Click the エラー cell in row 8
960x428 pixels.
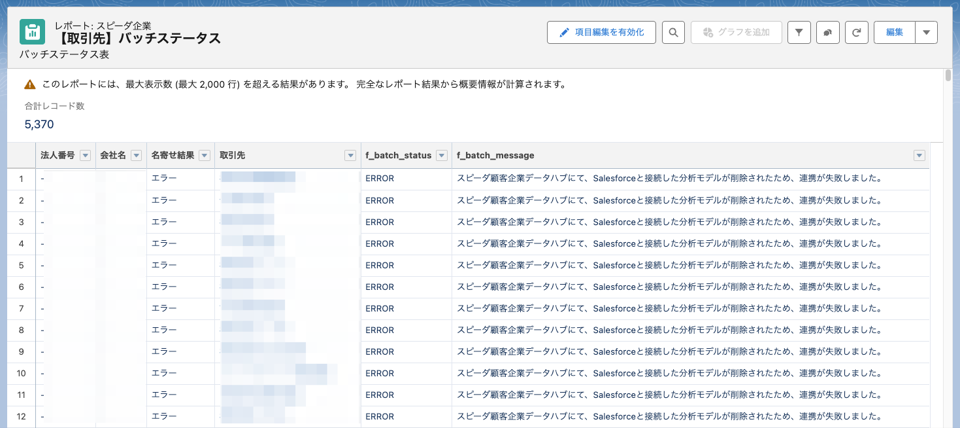180,330
